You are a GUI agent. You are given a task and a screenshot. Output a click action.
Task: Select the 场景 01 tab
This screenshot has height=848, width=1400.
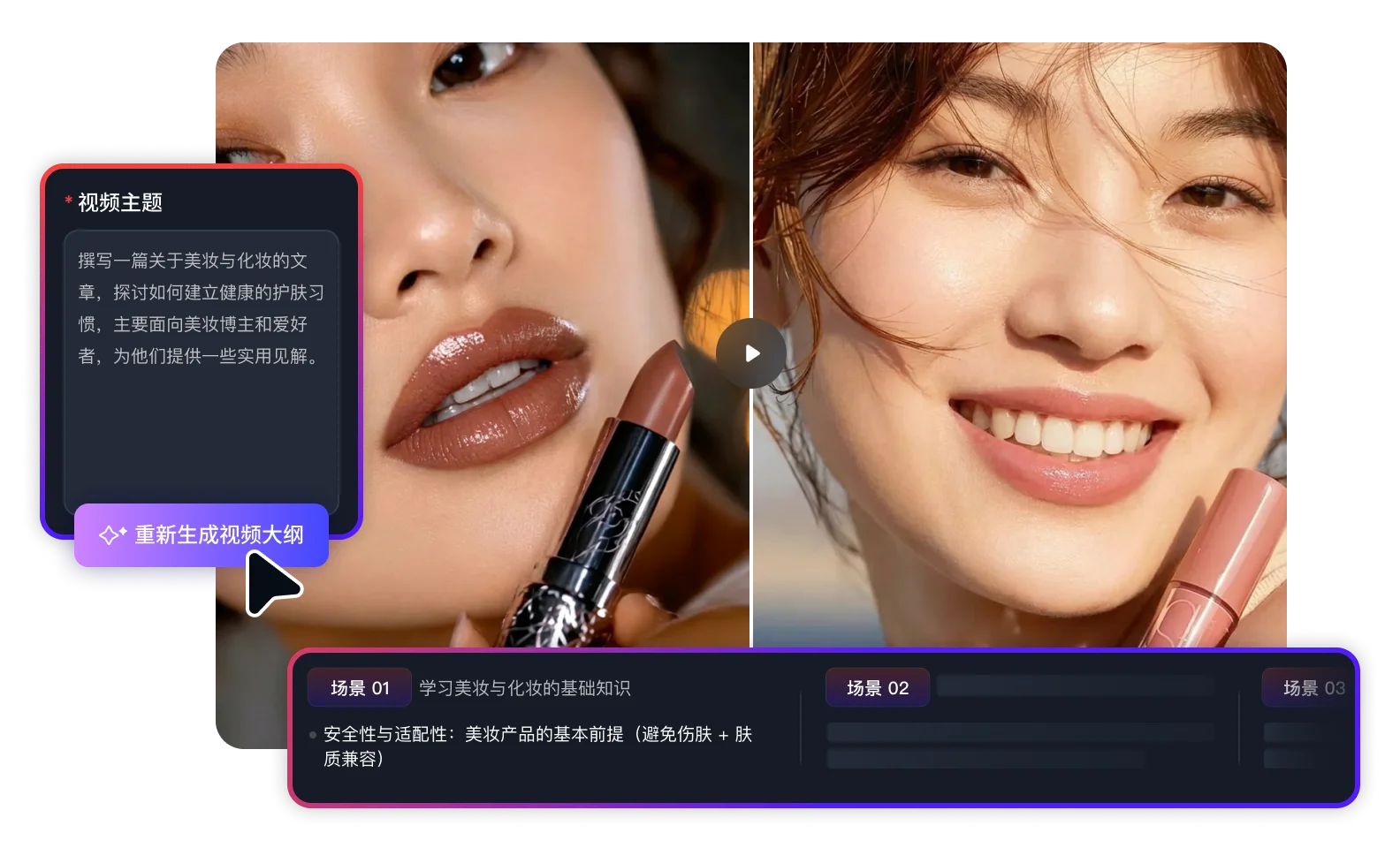[360, 687]
